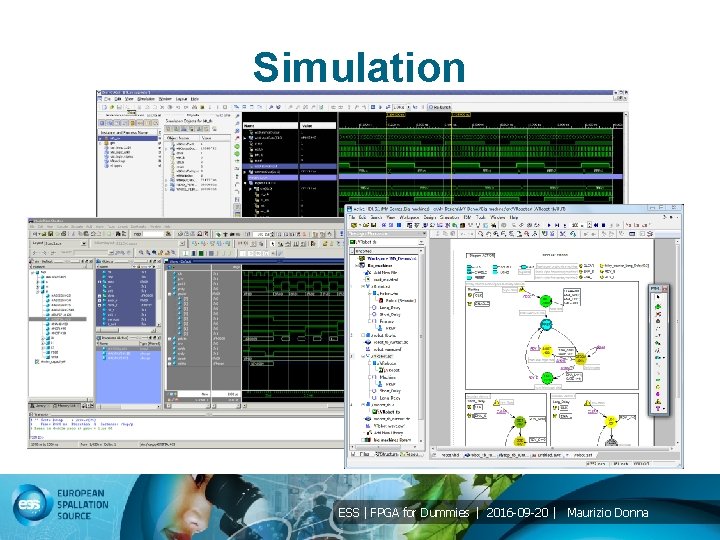The height and width of the screenshot is (540, 720).
Task: Click the Run simulation play icon in Active-HDL
Action: pos(549,225)
